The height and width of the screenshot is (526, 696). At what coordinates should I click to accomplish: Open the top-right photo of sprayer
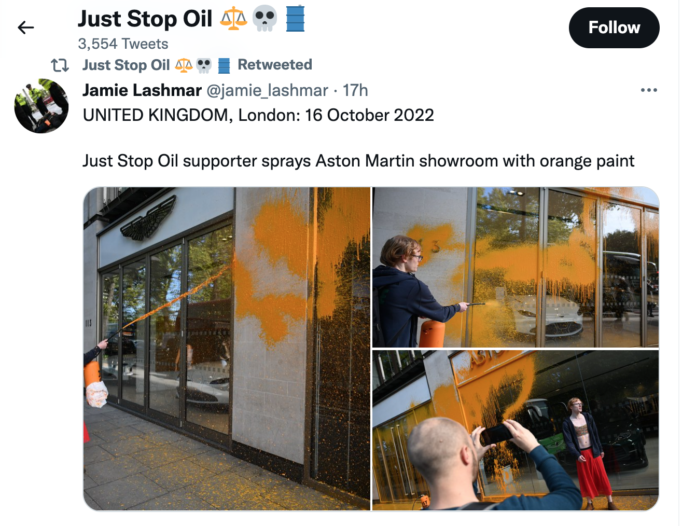tap(515, 267)
